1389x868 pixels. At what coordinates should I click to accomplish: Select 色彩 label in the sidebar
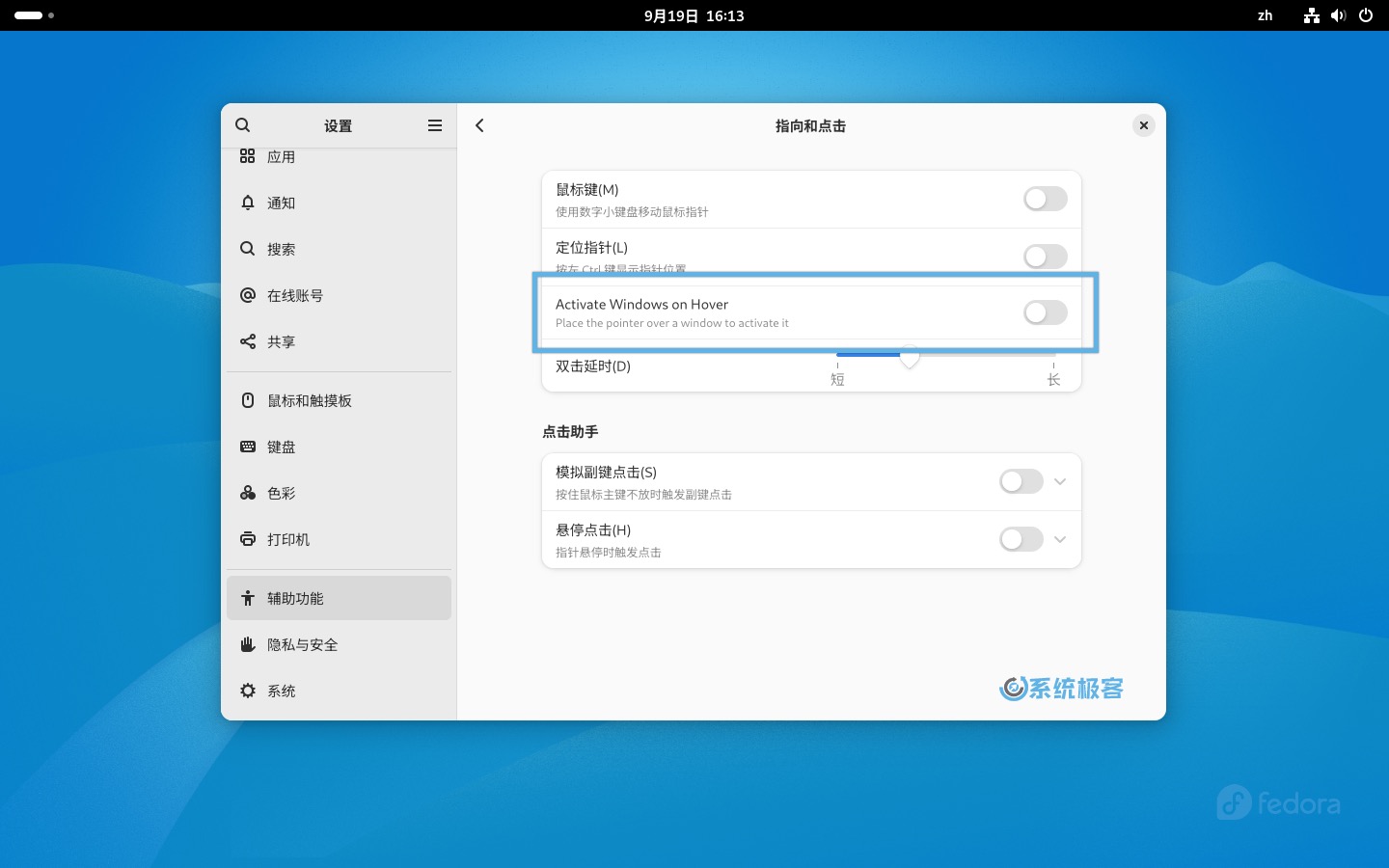pos(281,493)
